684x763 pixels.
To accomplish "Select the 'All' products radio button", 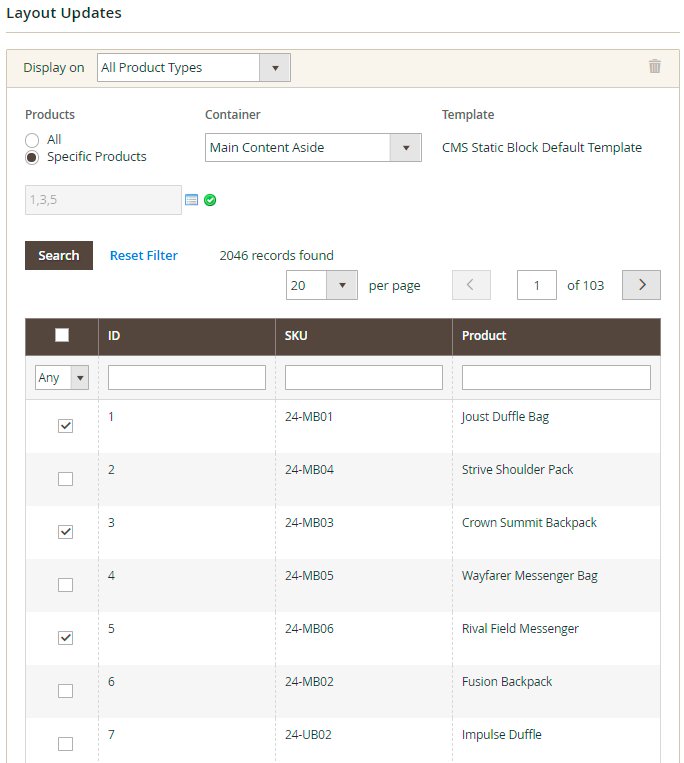I will [33, 140].
